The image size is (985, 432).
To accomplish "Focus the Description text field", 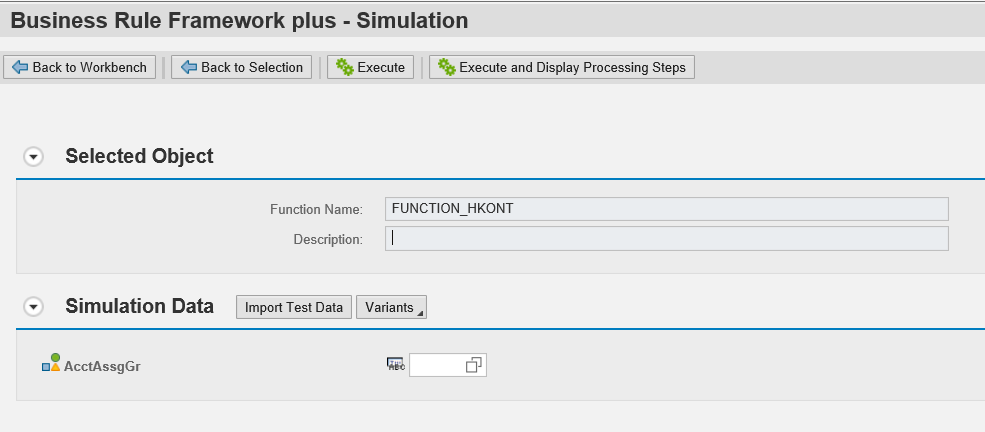I will [x=666, y=239].
